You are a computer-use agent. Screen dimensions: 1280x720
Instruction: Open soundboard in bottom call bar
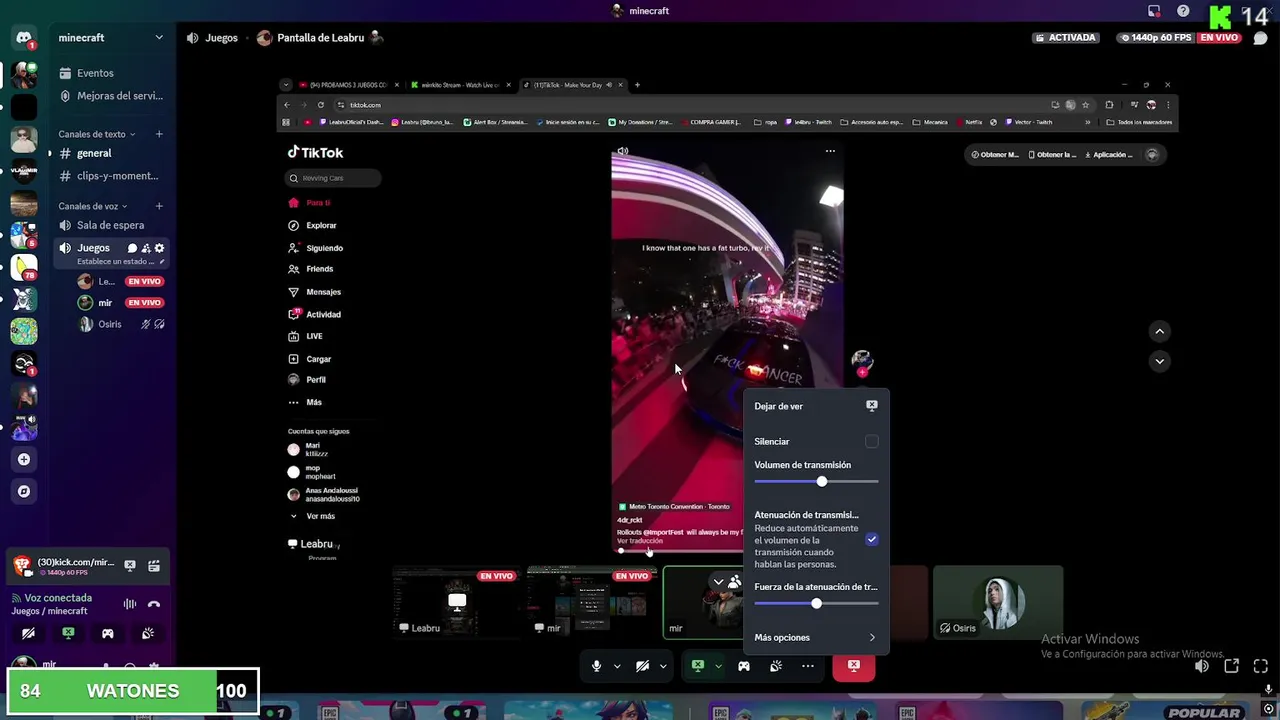tap(776, 666)
